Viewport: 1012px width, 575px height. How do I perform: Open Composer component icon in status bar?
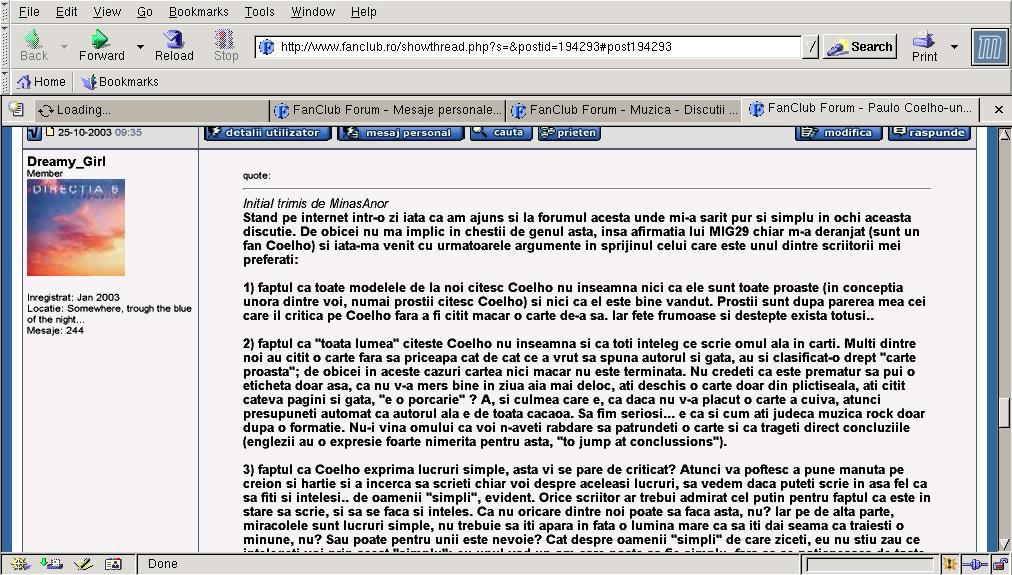click(83, 564)
